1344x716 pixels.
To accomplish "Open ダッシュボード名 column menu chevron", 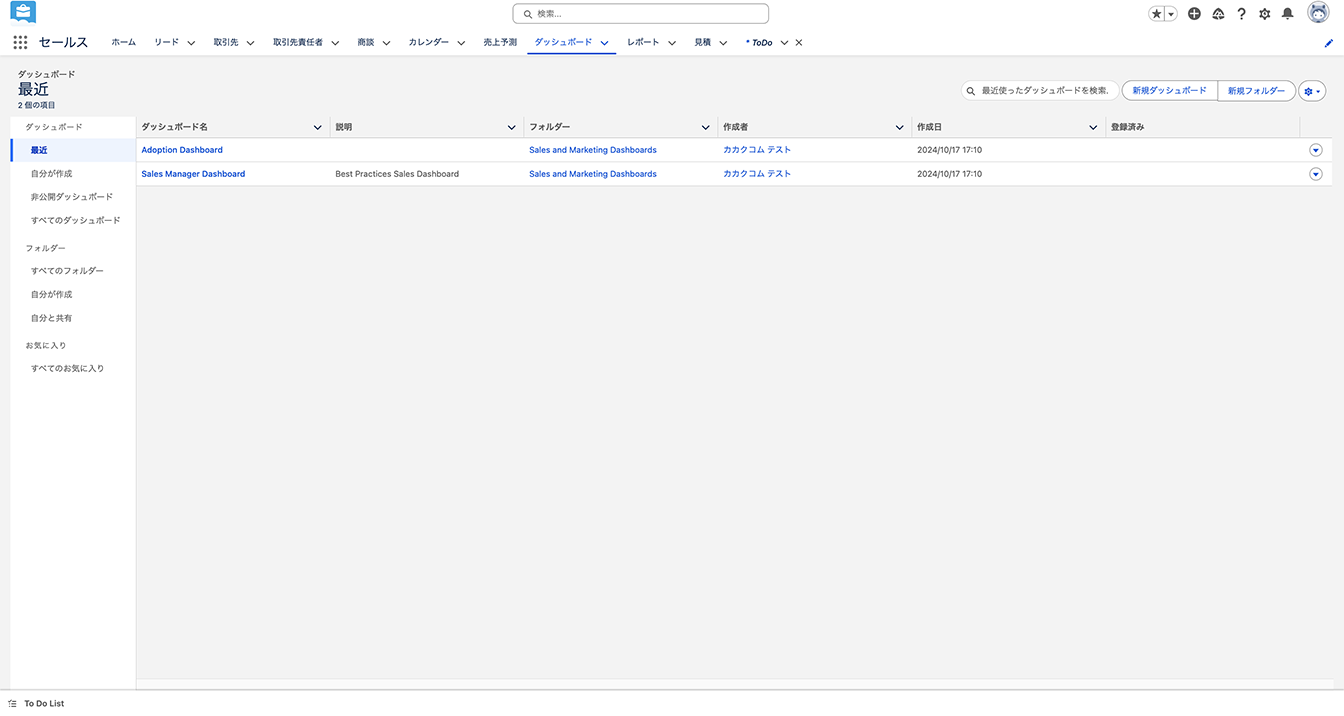I will (x=318, y=128).
